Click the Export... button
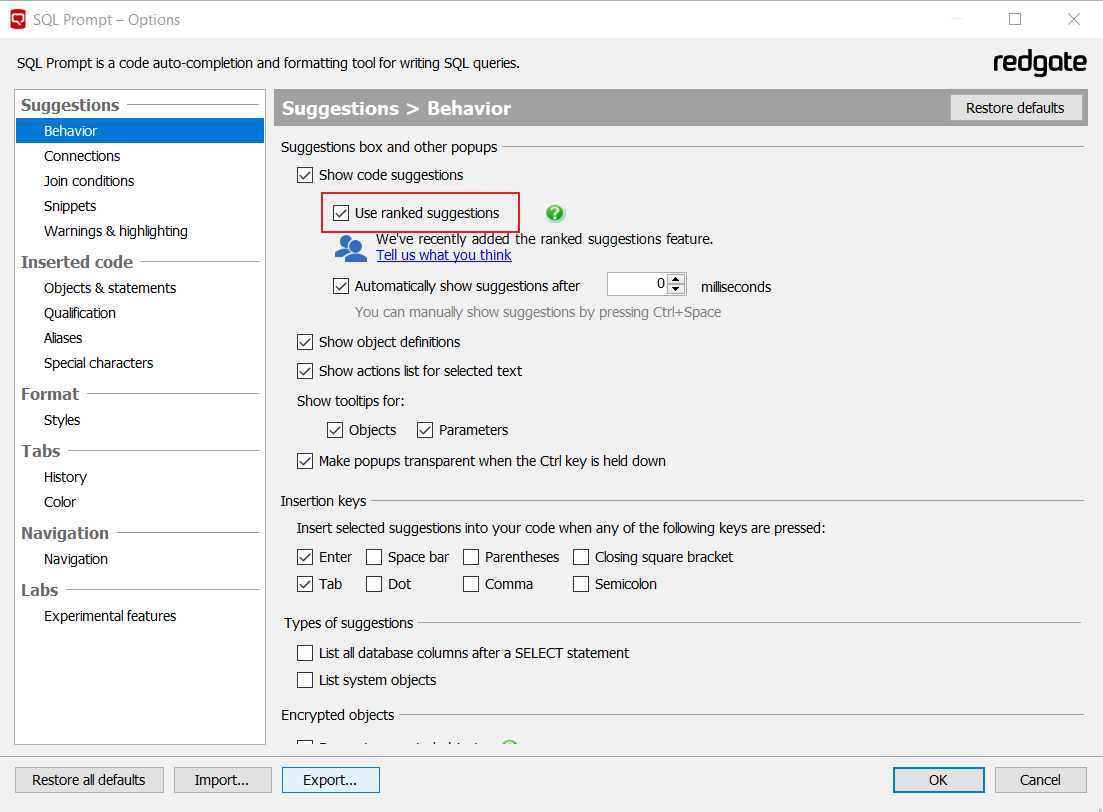The height and width of the screenshot is (812, 1103). click(x=330, y=780)
